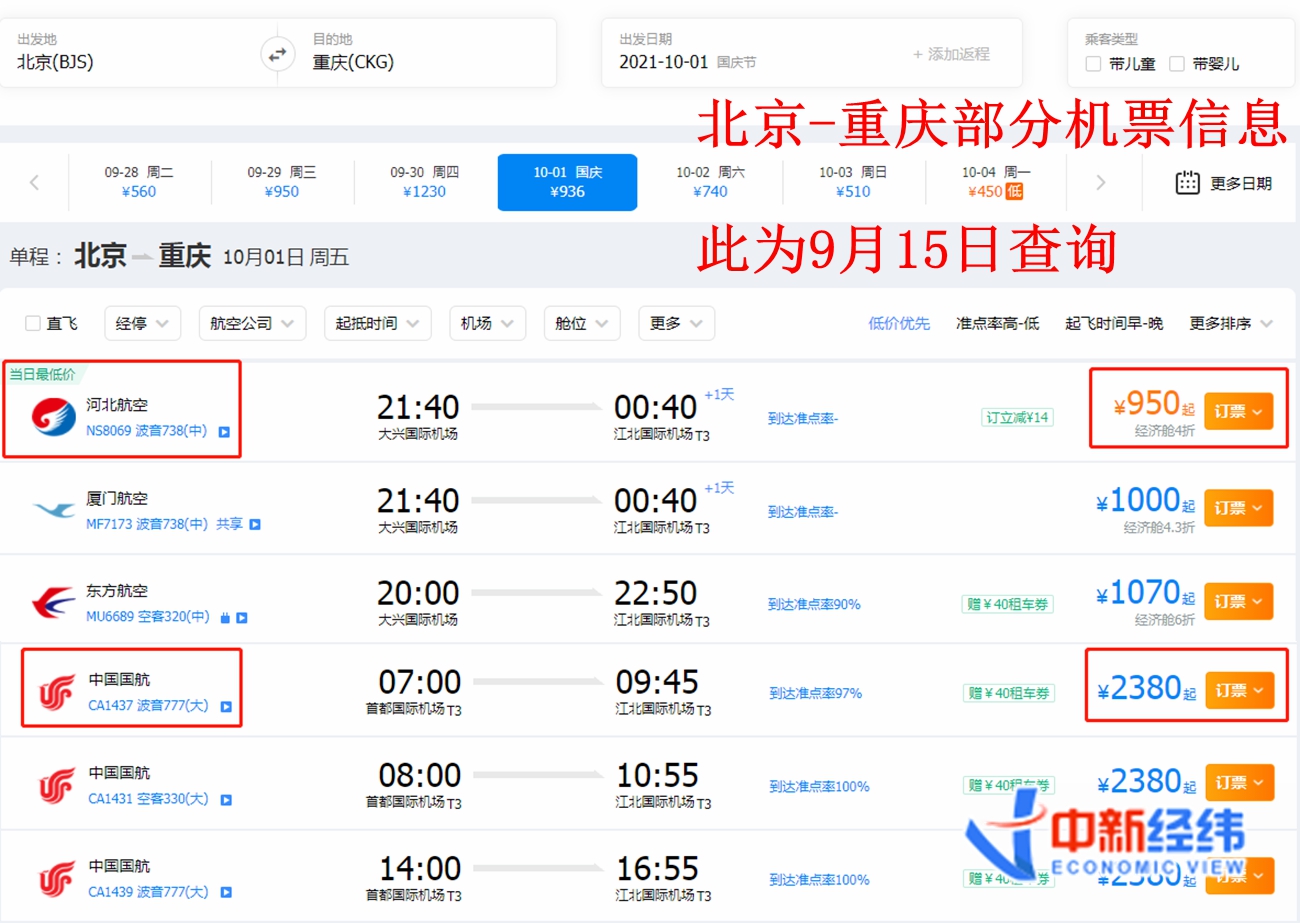This screenshot has height=923, width=1300.
Task: Click the 添加返程 add return trip link
Action: [950, 54]
